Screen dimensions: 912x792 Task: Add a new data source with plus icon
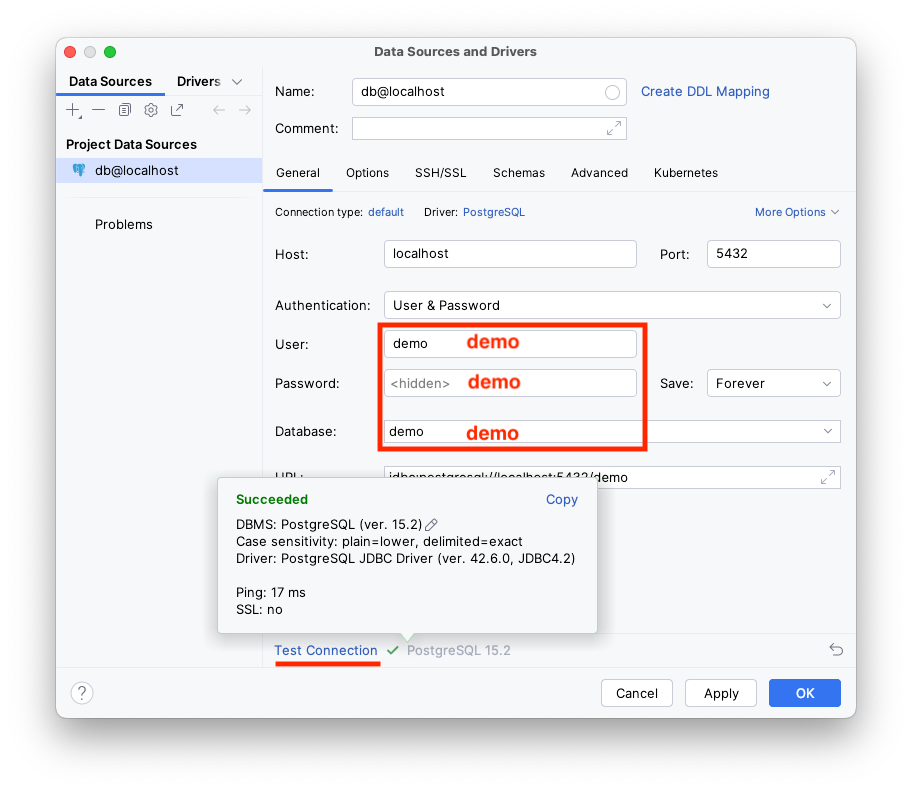point(73,110)
